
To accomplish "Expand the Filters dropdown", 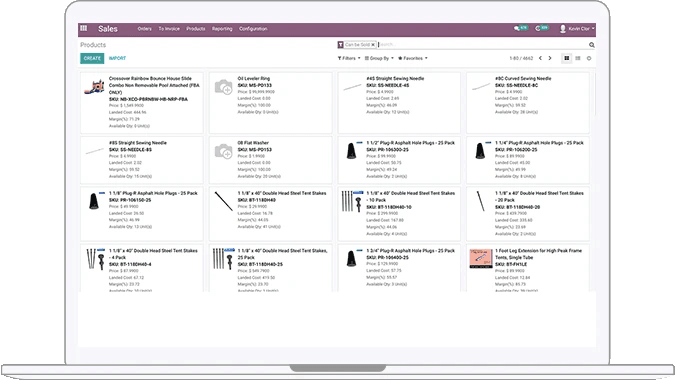I will click(349, 58).
